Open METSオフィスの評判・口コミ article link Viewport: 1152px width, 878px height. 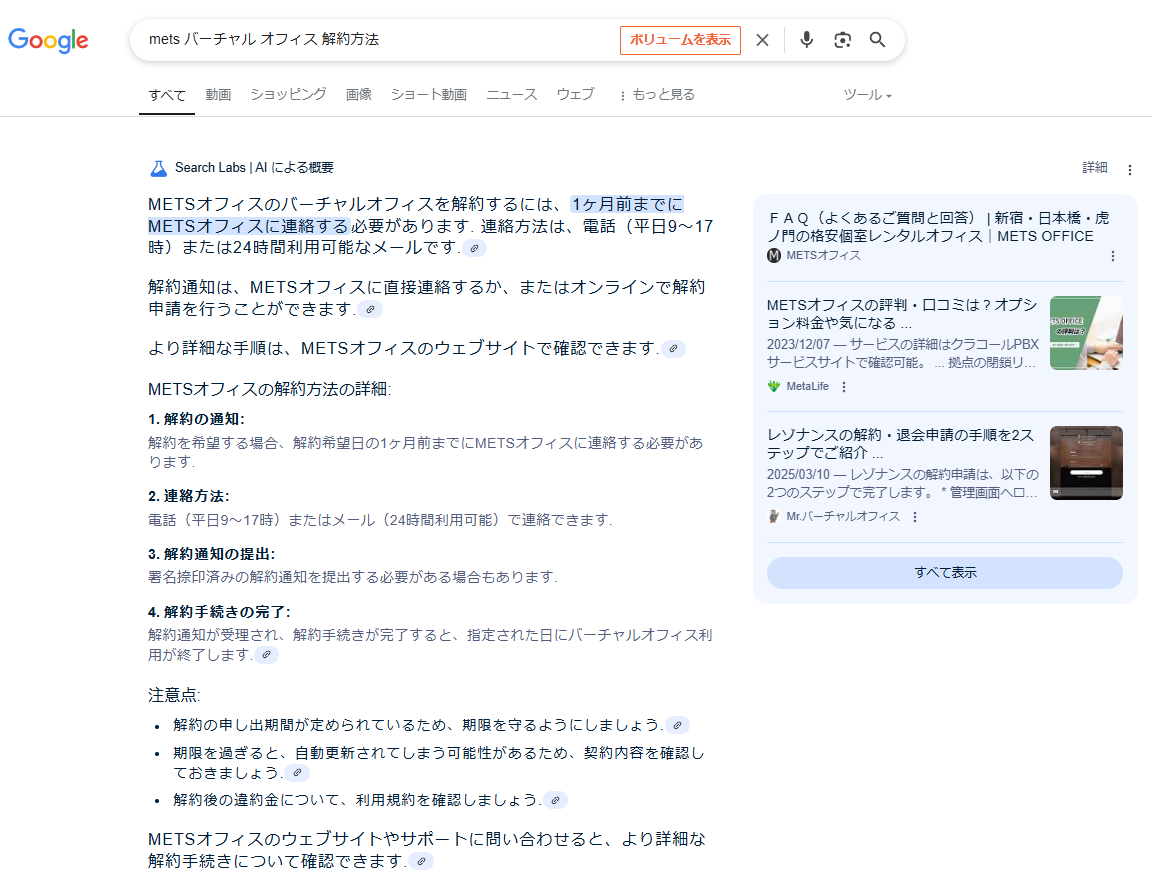[902, 314]
